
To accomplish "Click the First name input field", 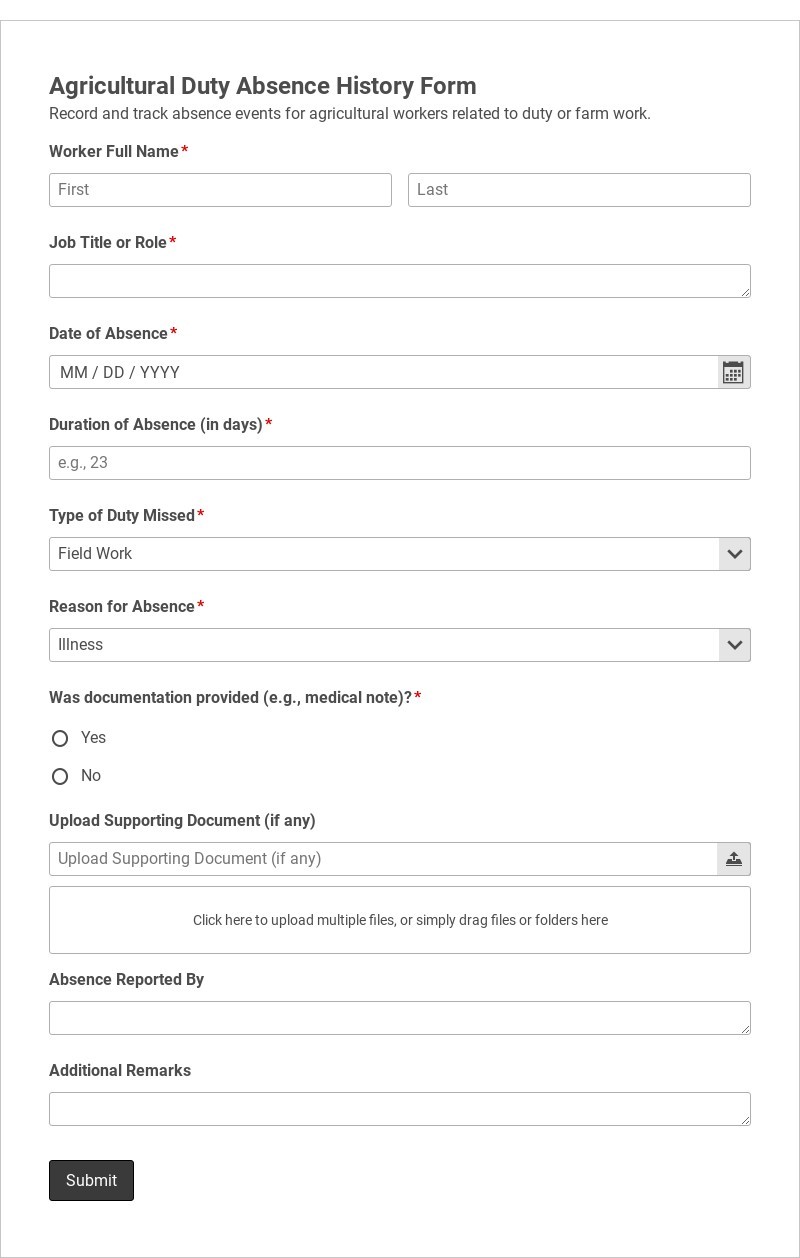I will point(220,190).
